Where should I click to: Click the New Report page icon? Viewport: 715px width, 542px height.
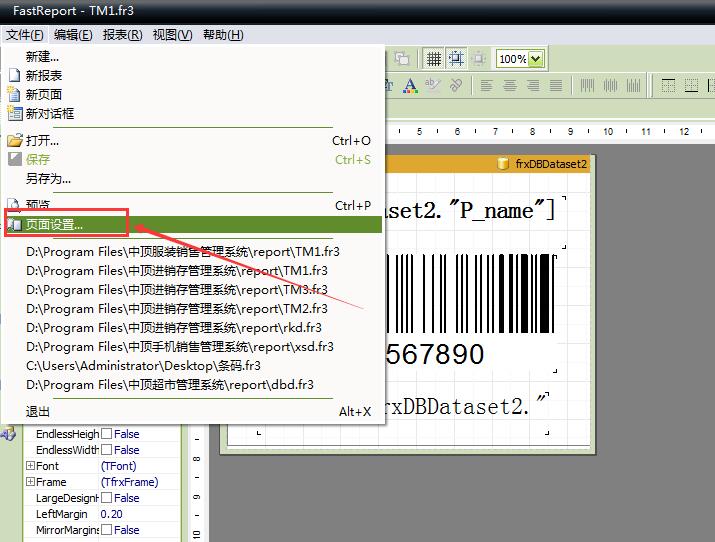tap(15, 75)
